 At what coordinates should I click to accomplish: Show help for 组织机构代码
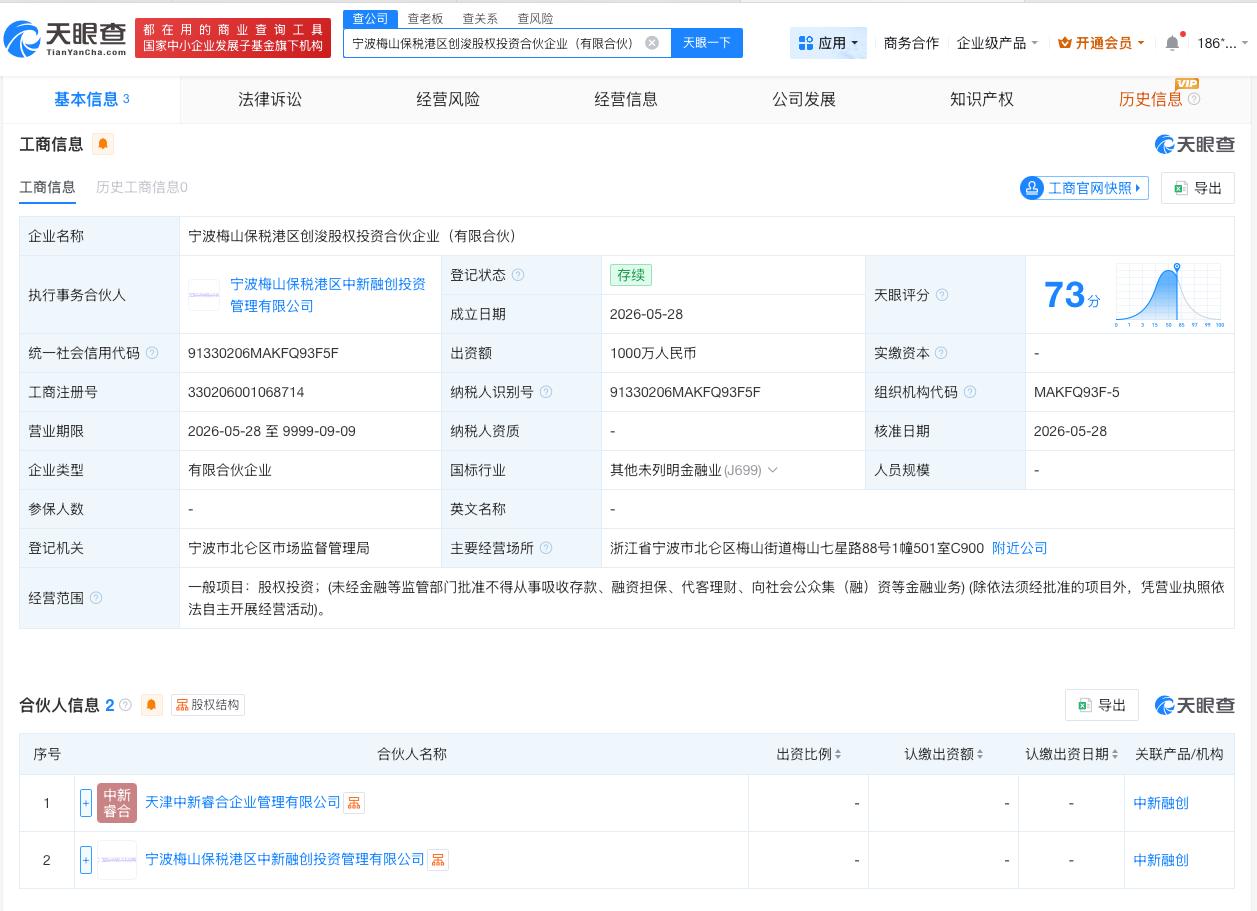[970, 392]
